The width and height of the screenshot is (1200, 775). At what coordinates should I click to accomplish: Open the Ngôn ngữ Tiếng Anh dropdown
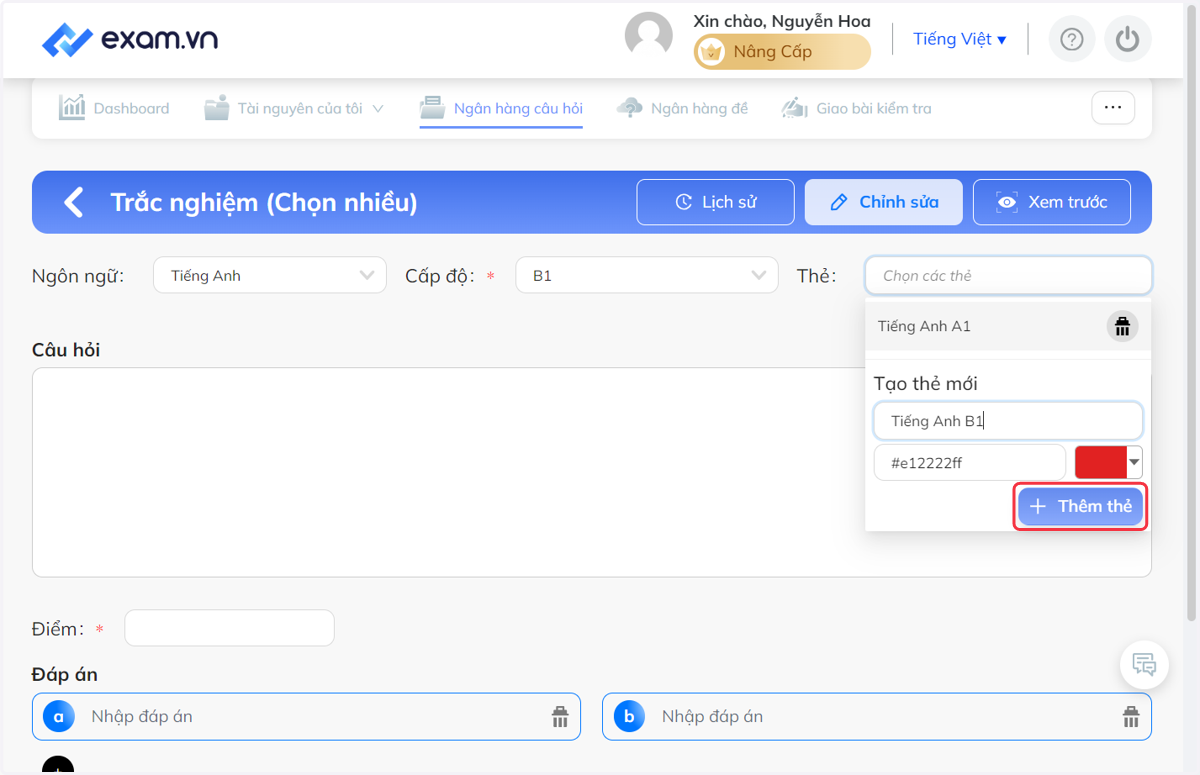(x=270, y=275)
